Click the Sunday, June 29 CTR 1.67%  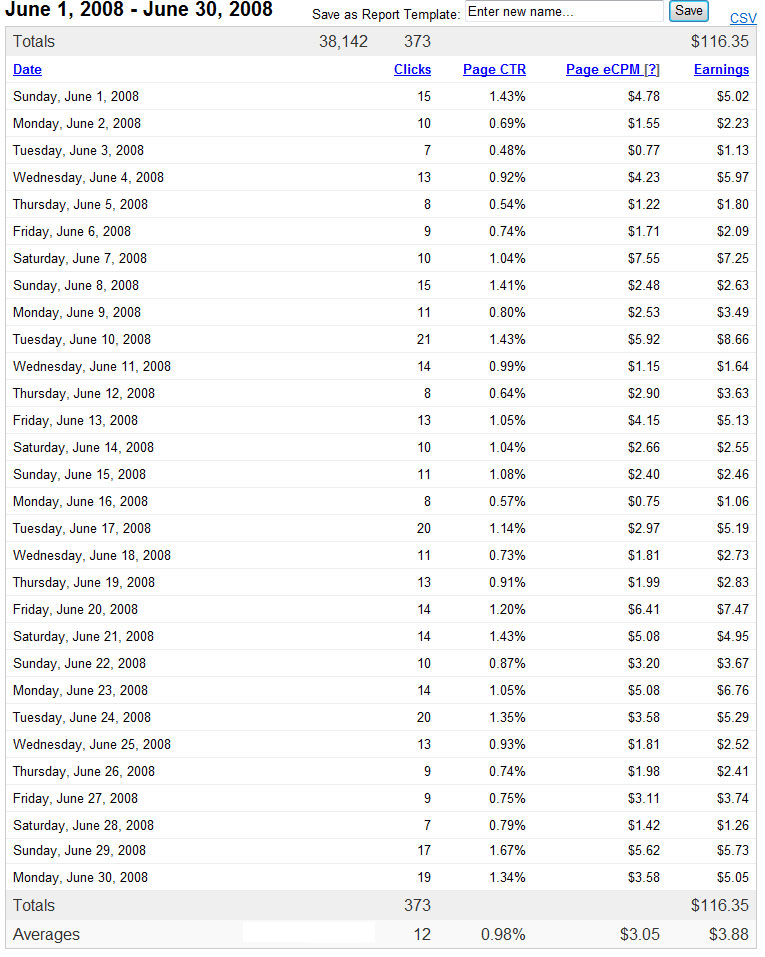click(507, 851)
